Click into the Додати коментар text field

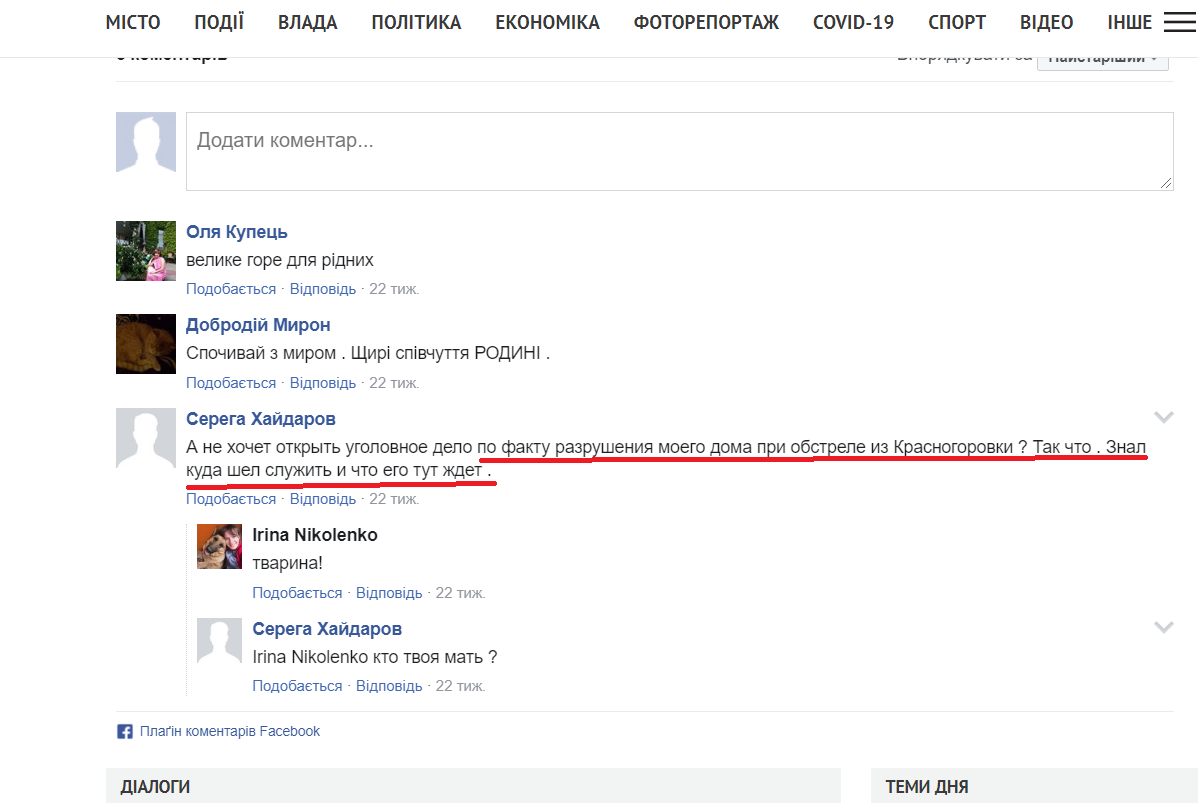tap(679, 151)
